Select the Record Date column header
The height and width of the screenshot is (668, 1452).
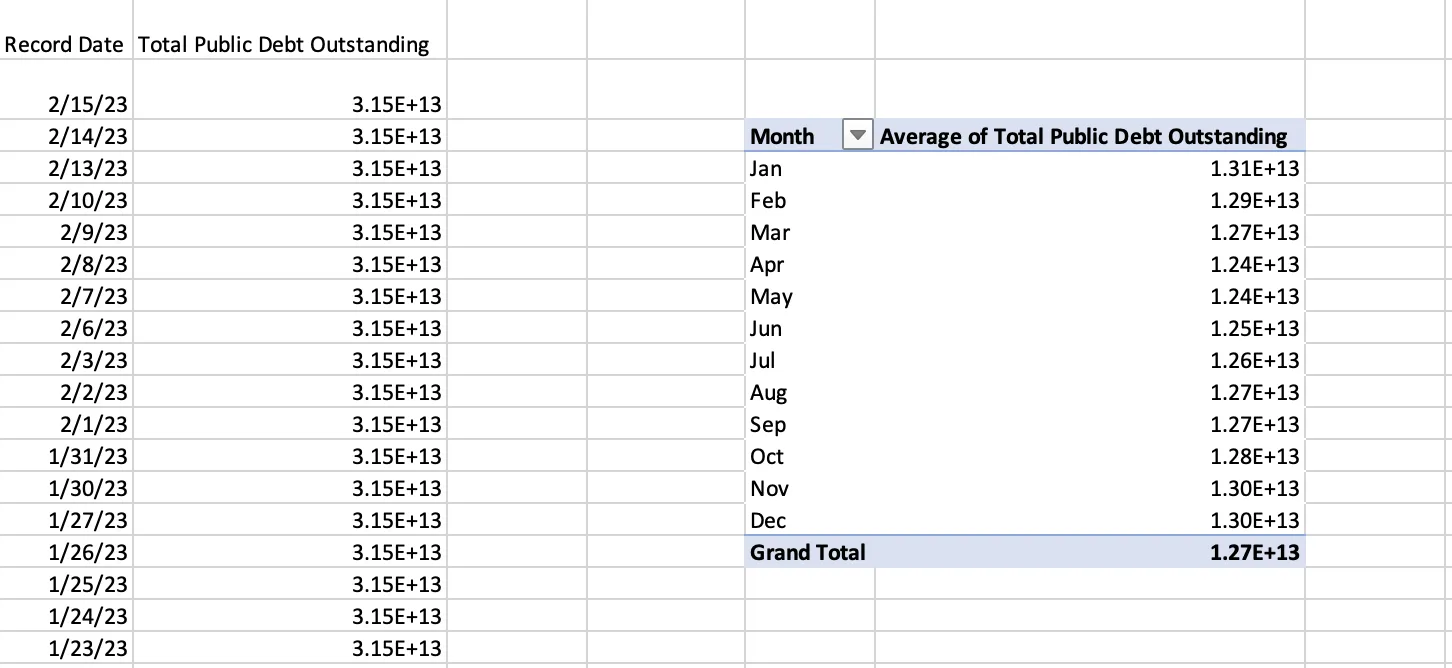[x=64, y=44]
